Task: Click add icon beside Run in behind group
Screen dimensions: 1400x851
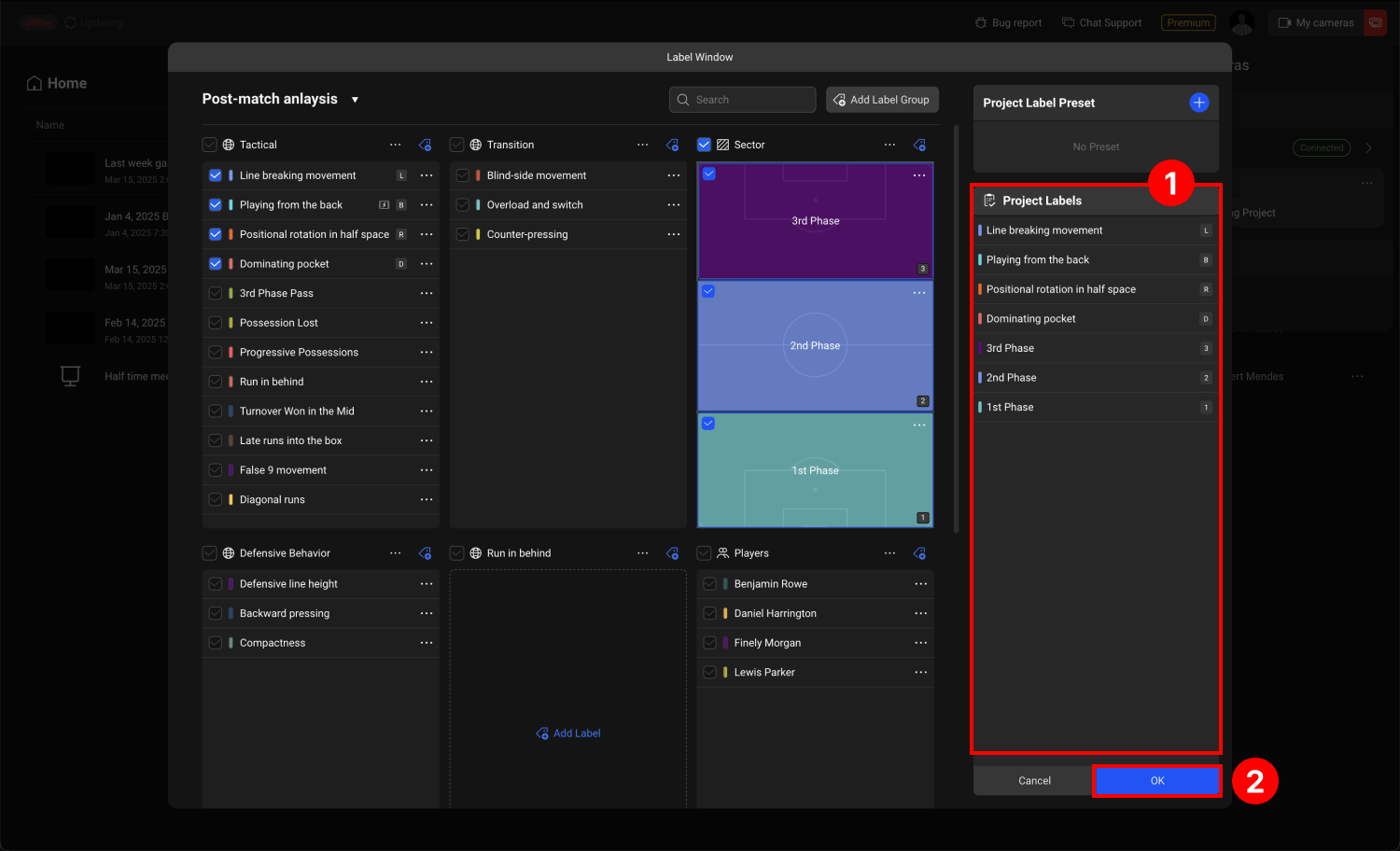Action: (672, 553)
